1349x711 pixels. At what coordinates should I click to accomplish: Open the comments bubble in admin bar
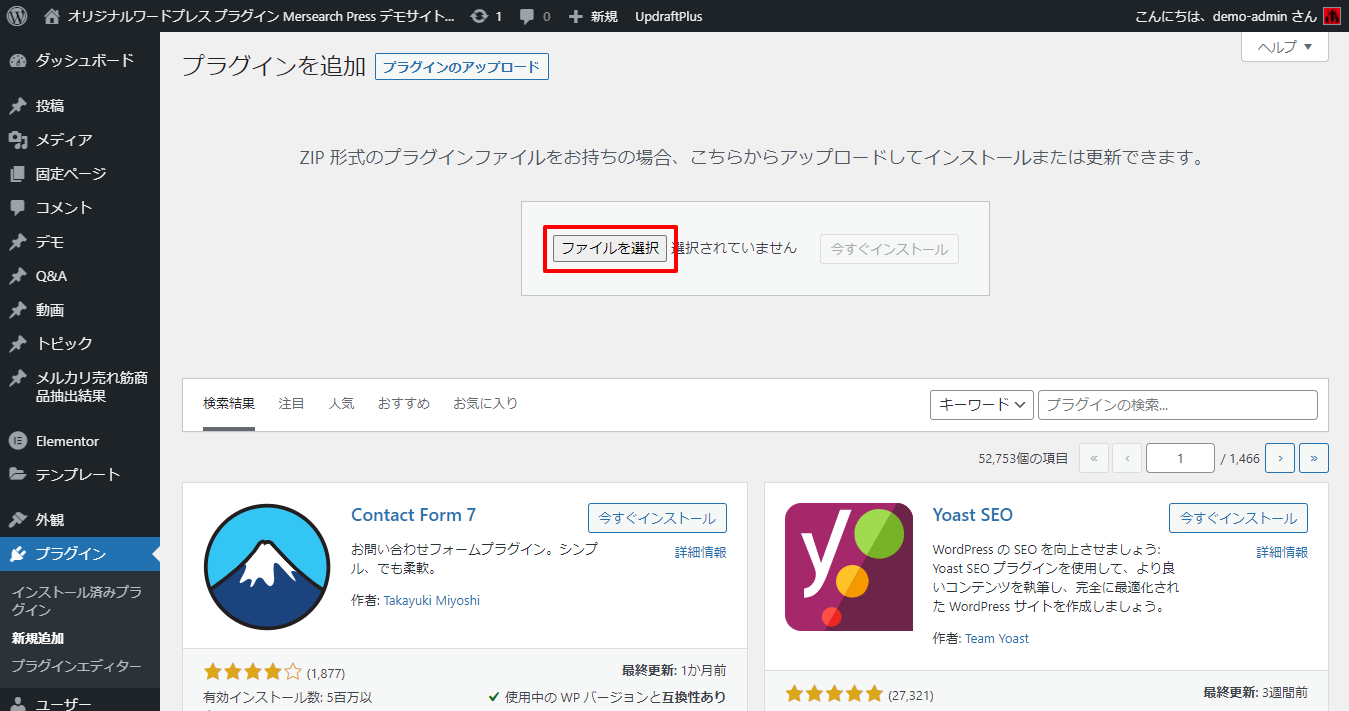[535, 16]
